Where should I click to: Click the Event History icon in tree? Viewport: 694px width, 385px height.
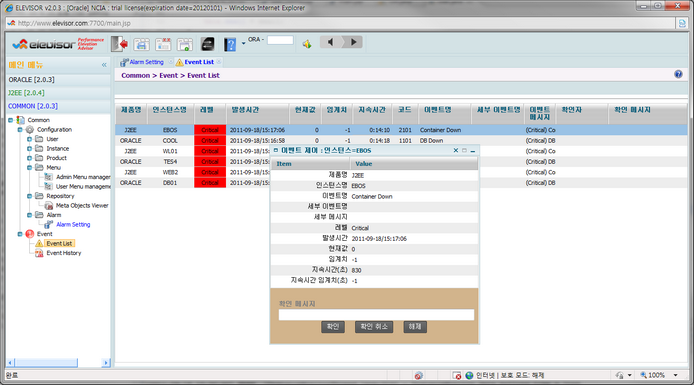[x=39, y=253]
